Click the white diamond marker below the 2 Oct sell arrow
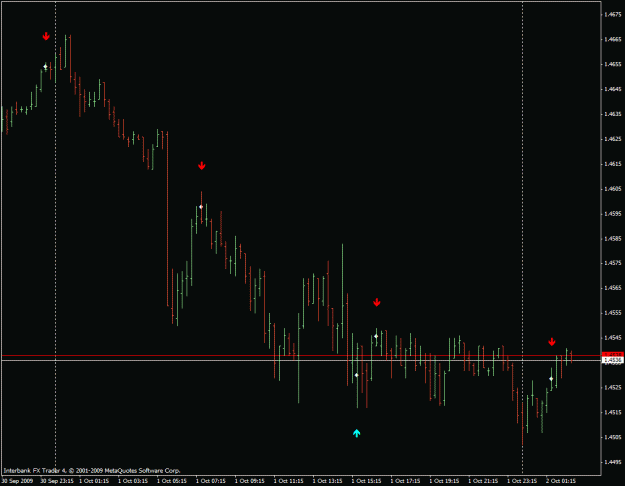The image size is (625, 486). tap(551, 379)
